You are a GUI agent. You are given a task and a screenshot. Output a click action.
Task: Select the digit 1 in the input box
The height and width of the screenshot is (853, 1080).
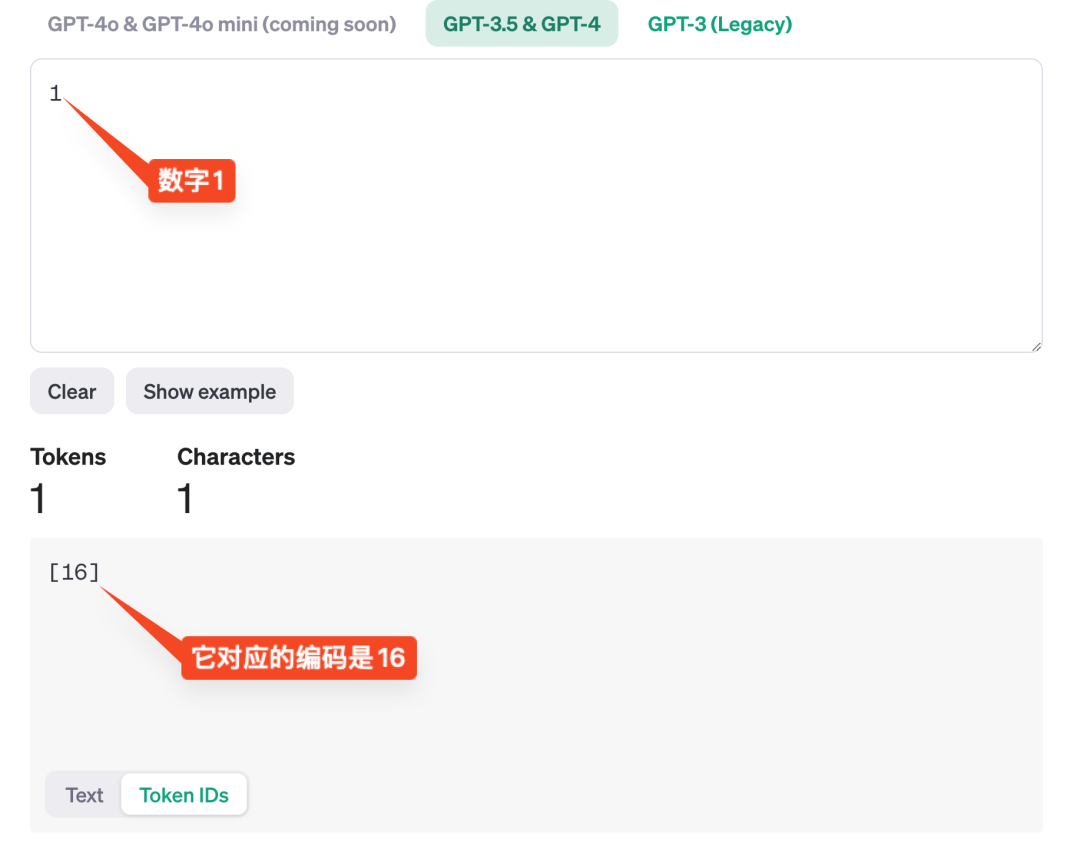55,92
